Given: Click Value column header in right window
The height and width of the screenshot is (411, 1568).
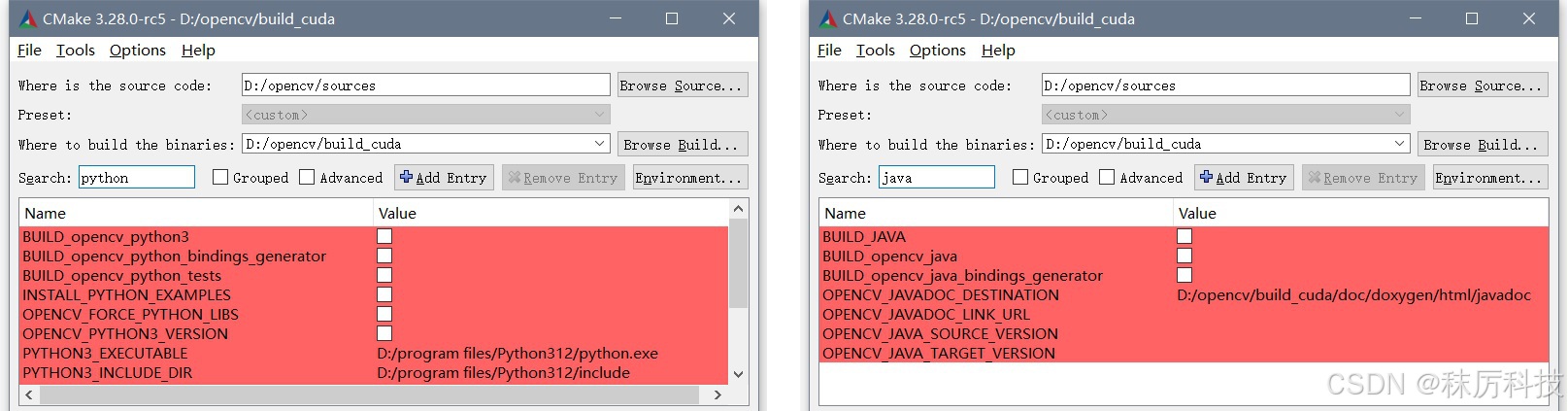Looking at the screenshot, I should (x=1361, y=213).
